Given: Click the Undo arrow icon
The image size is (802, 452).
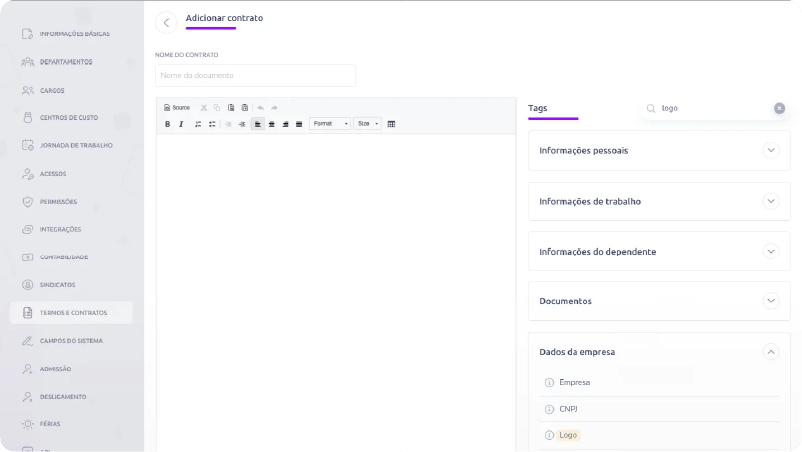Looking at the screenshot, I should pyautogui.click(x=260, y=108).
